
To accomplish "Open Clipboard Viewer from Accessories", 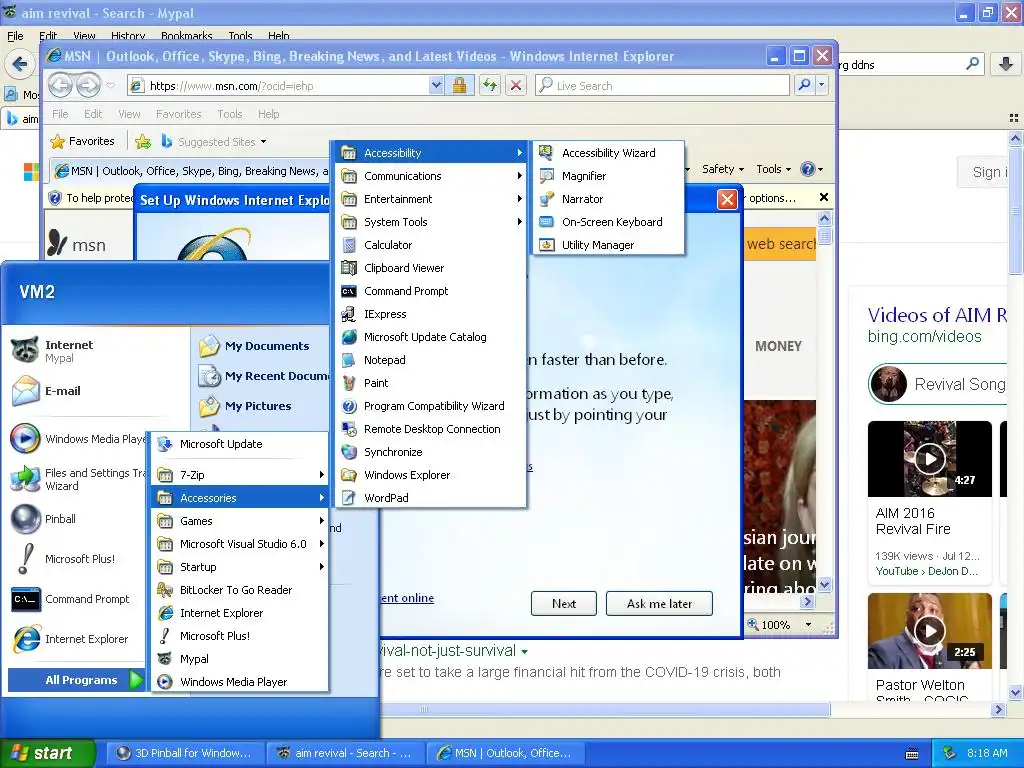I will click(x=431, y=268).
